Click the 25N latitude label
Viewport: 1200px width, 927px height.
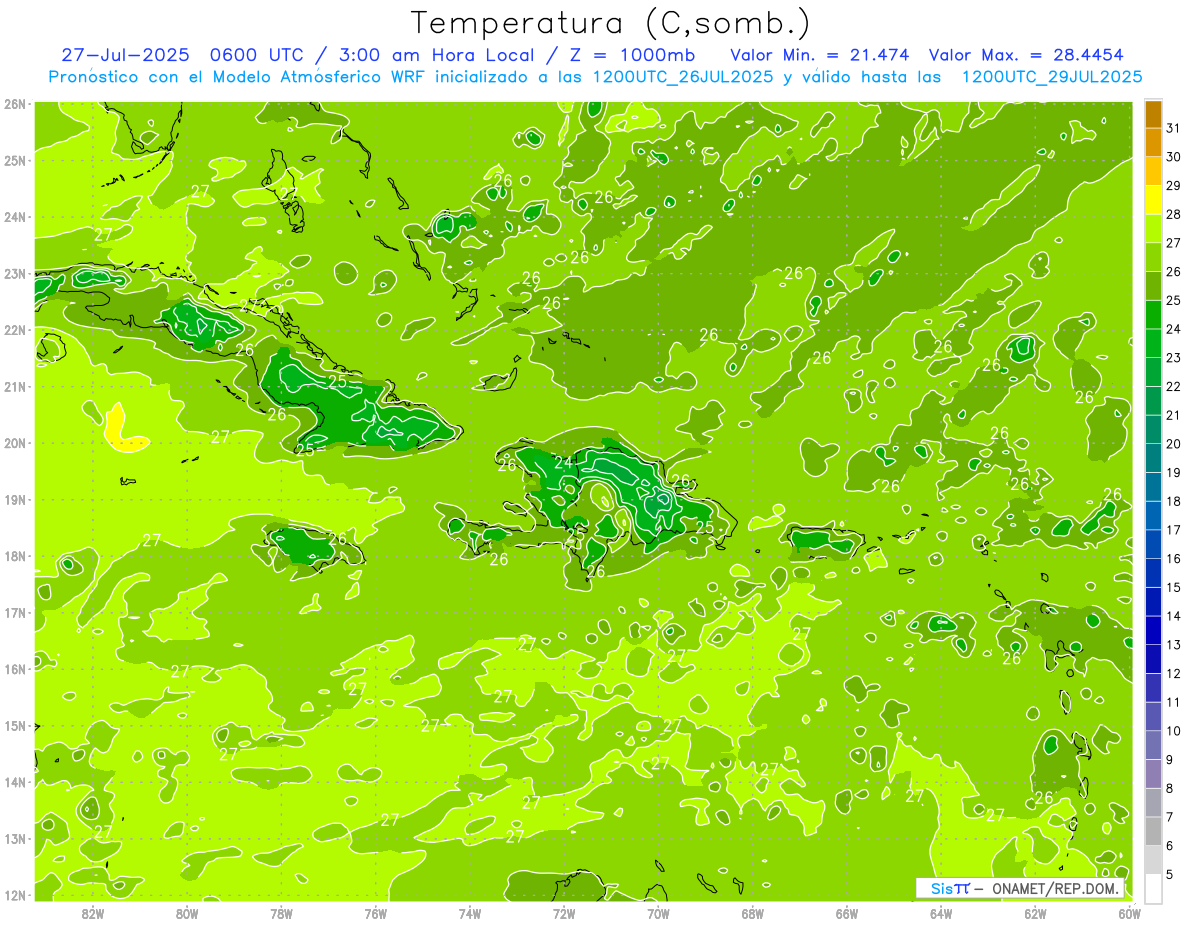pos(14,160)
